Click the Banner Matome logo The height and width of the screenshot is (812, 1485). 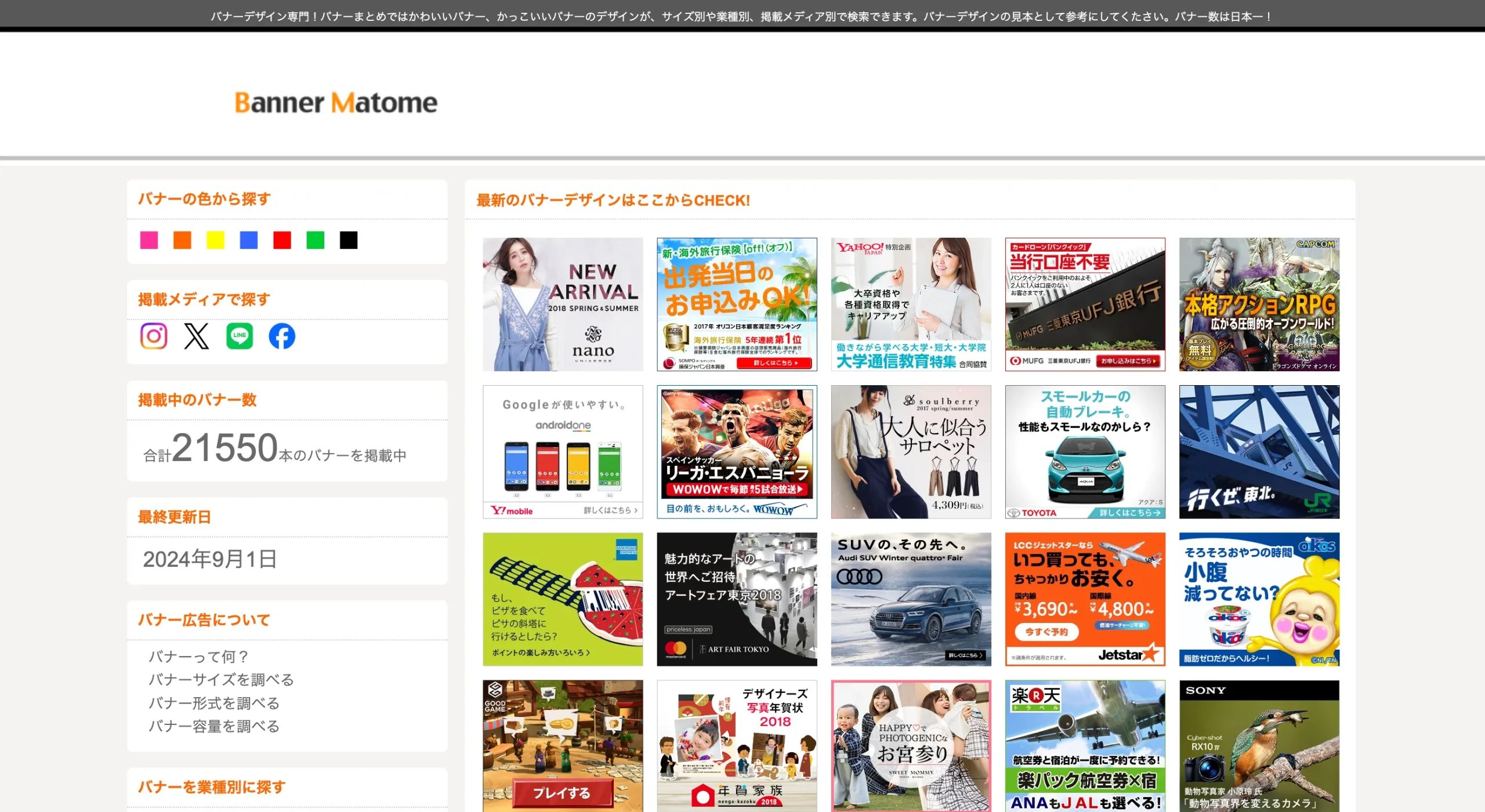336,103
